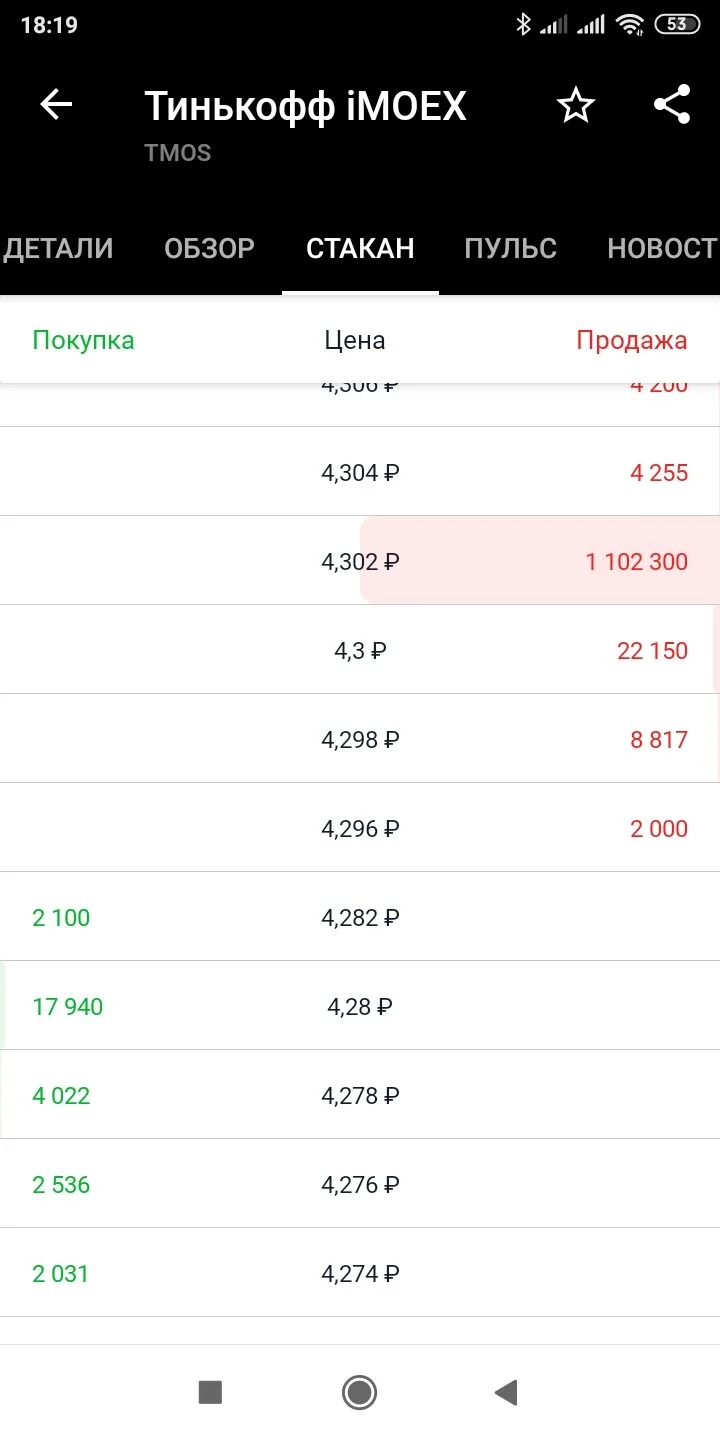Tap the Продажа column header
The width and height of the screenshot is (720, 1440).
tap(632, 340)
